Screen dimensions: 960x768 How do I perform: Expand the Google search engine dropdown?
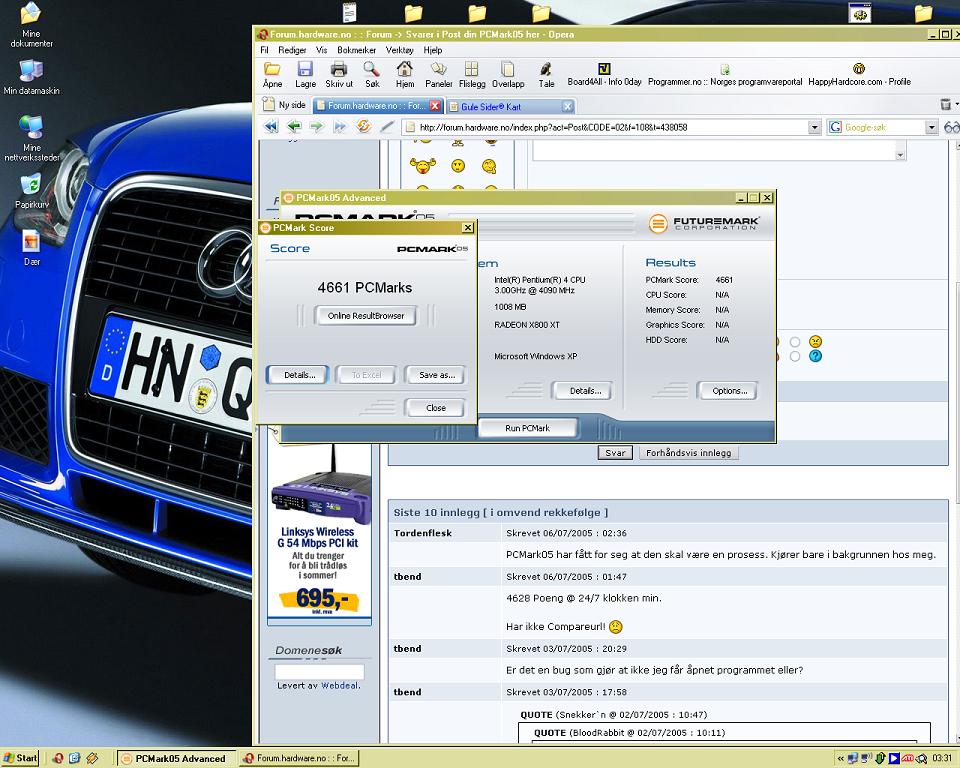coord(931,127)
